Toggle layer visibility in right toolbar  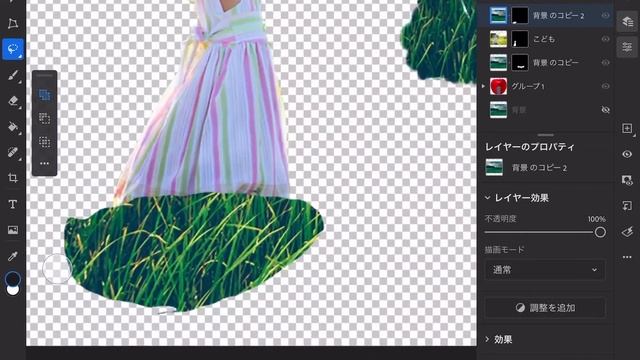click(x=627, y=154)
